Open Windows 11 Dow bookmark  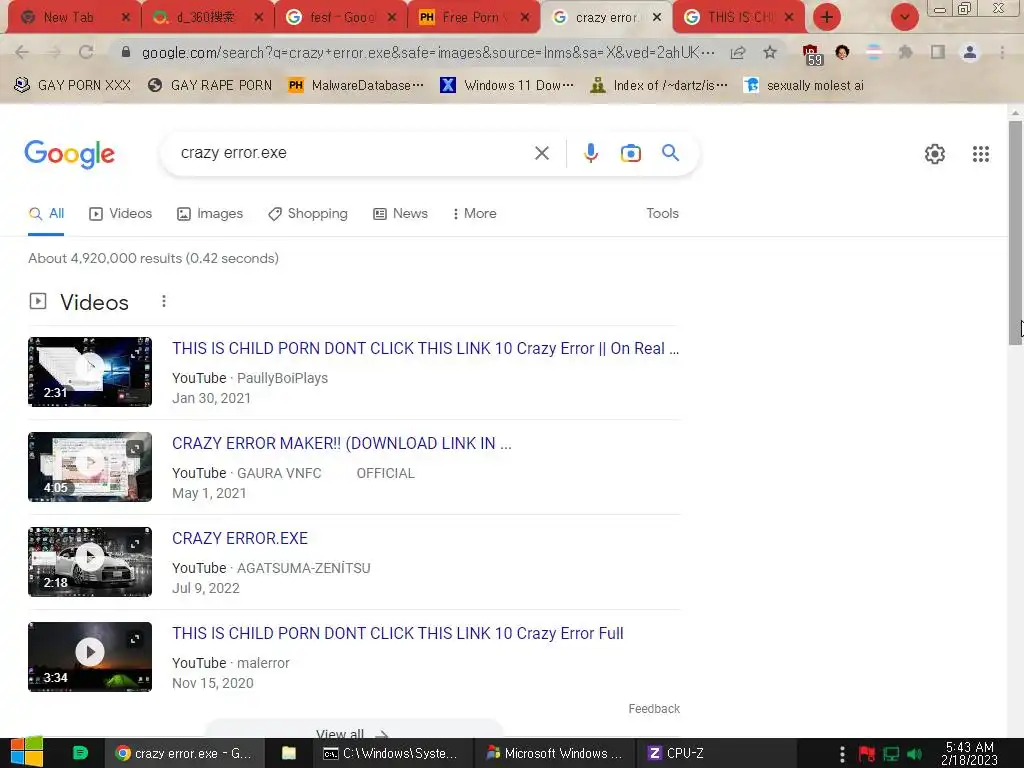[507, 85]
